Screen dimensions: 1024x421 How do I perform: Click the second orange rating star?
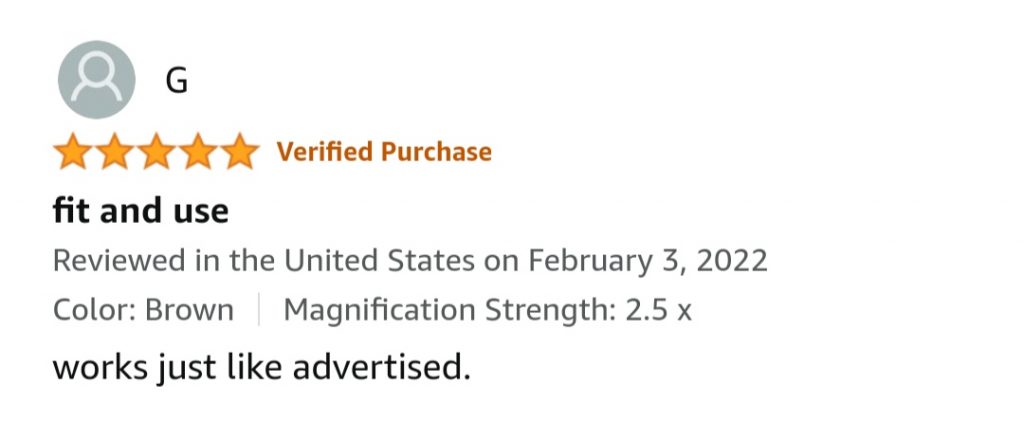tap(115, 151)
